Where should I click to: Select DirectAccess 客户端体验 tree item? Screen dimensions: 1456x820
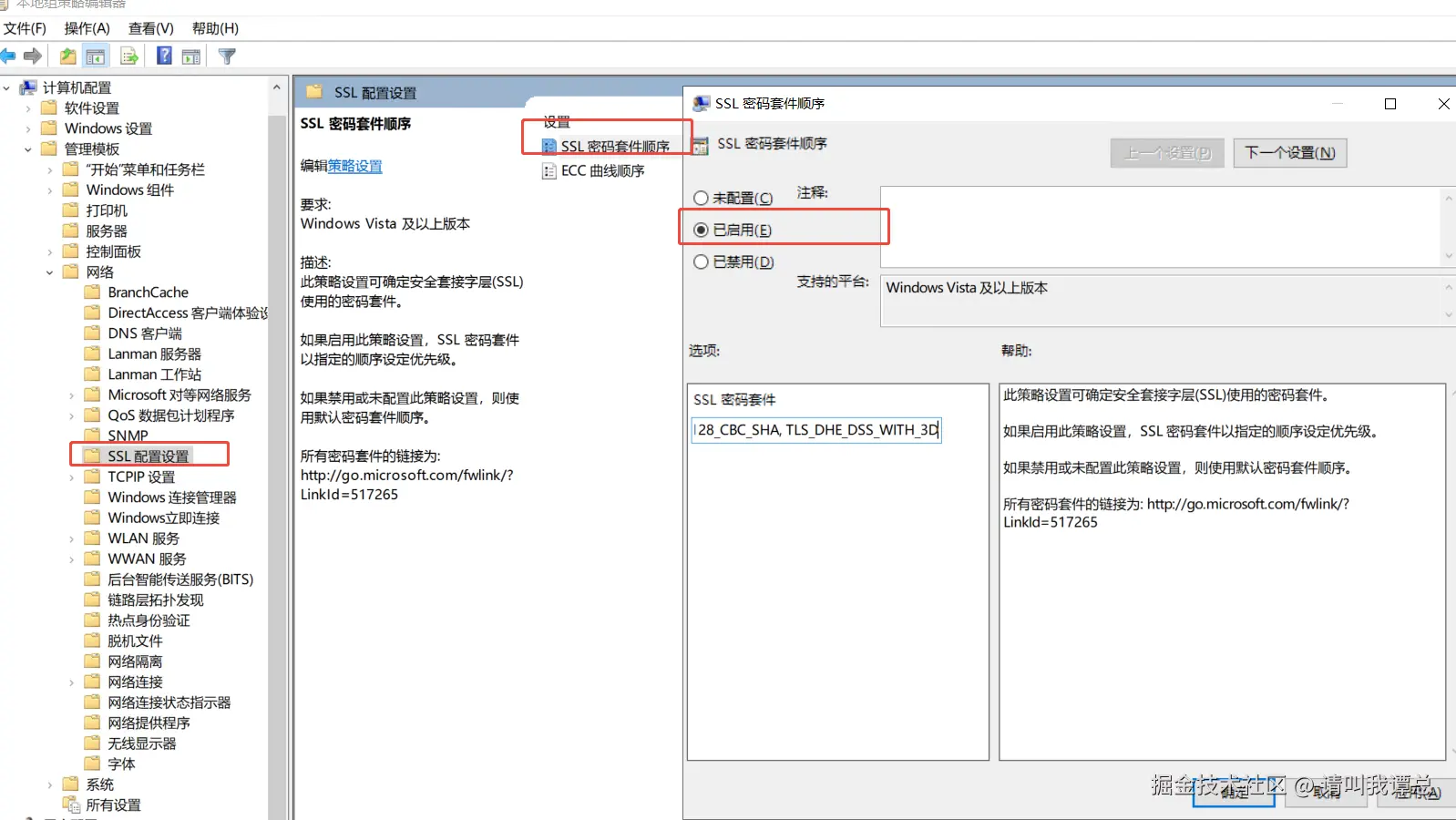point(188,313)
